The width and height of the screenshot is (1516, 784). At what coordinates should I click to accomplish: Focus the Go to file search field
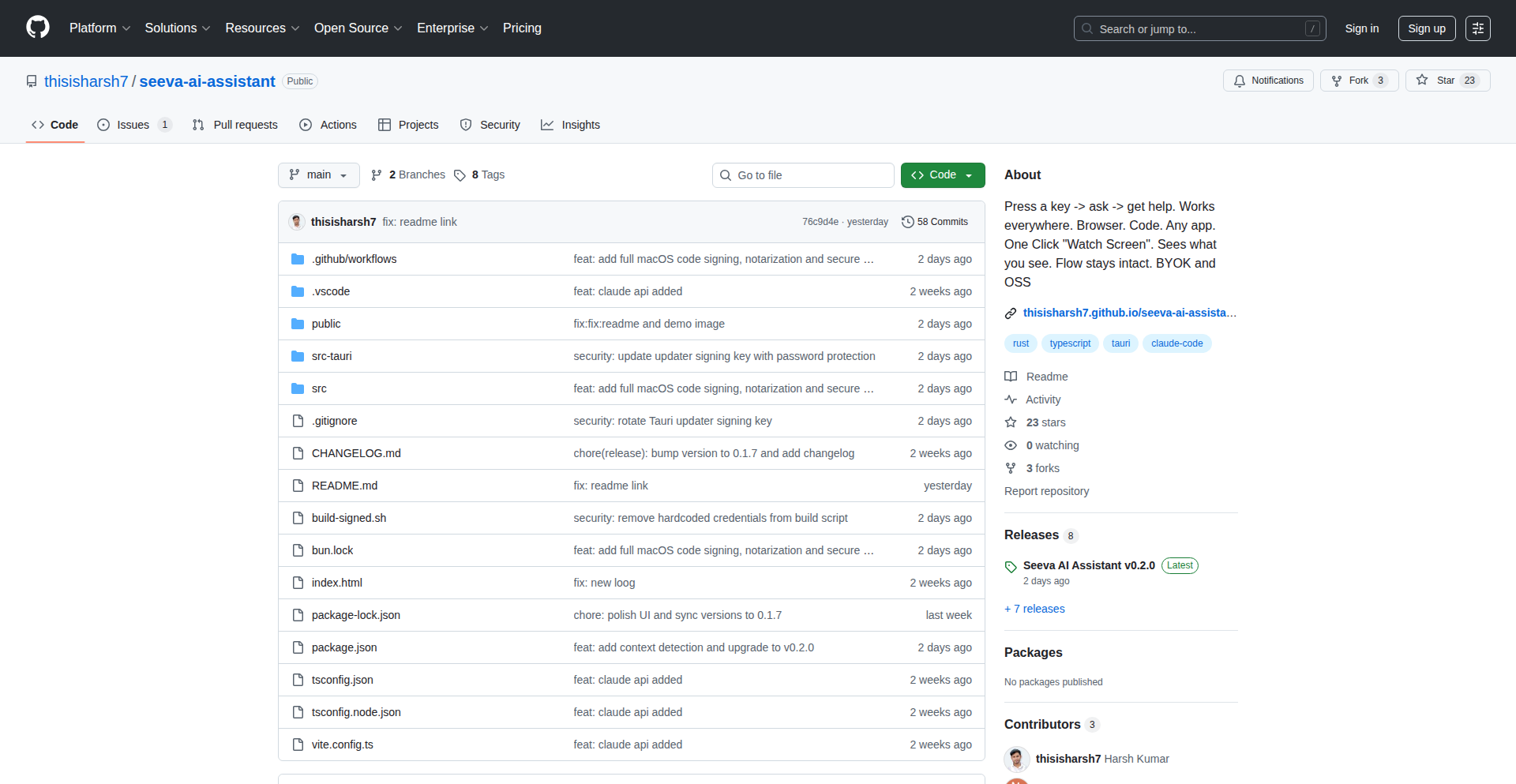point(802,175)
